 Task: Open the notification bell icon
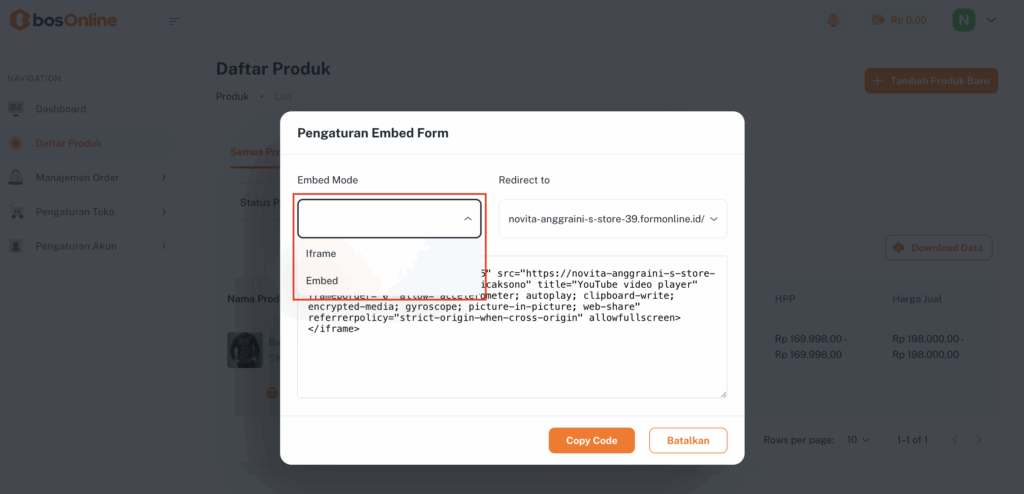(x=833, y=20)
